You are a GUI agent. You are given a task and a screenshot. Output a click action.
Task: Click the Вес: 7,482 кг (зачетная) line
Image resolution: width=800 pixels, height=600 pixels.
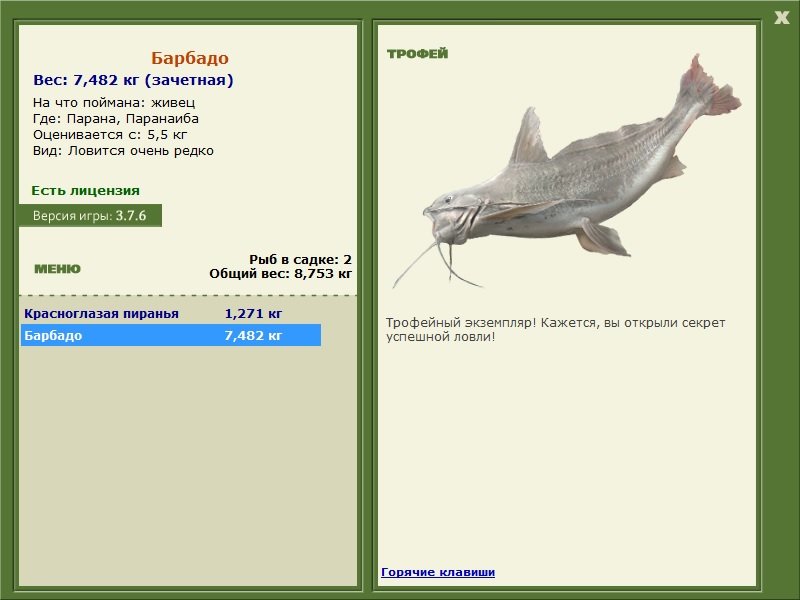point(133,80)
